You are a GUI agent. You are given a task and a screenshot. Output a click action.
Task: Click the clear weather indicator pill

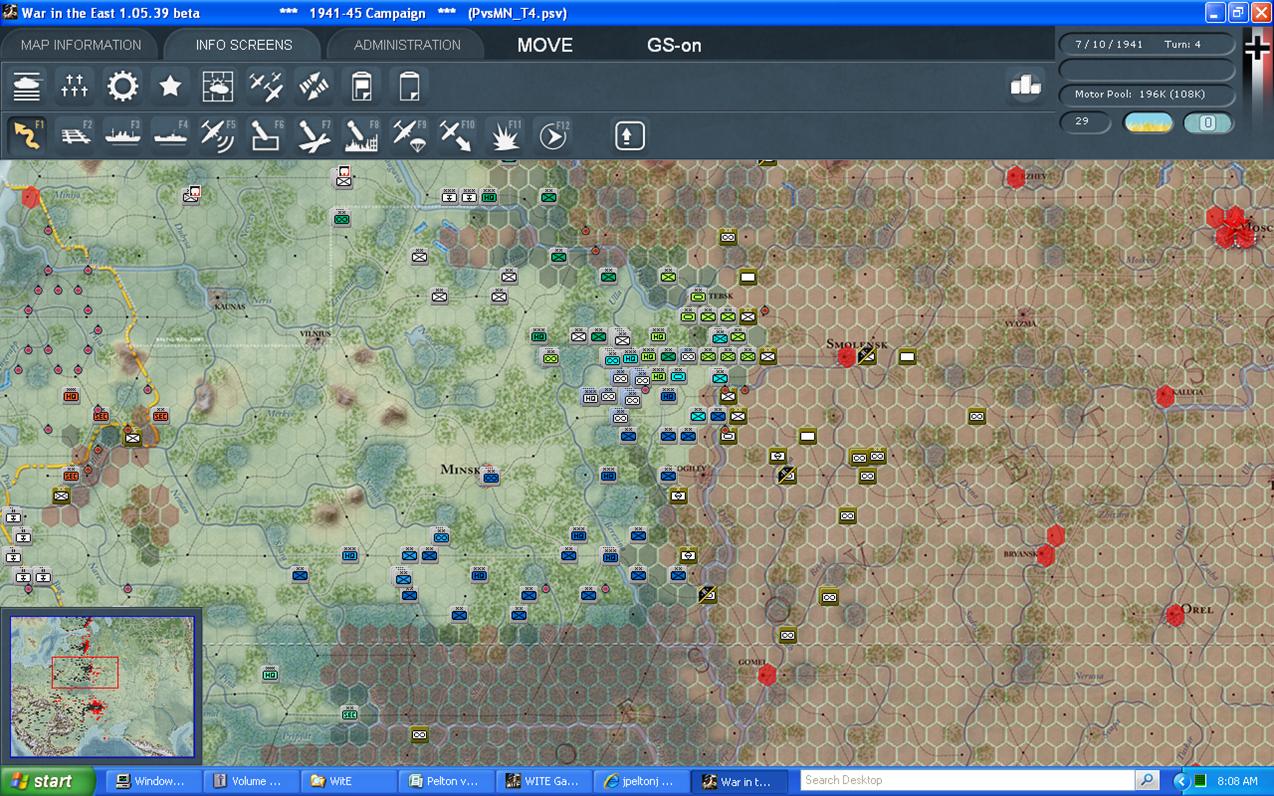[1149, 123]
